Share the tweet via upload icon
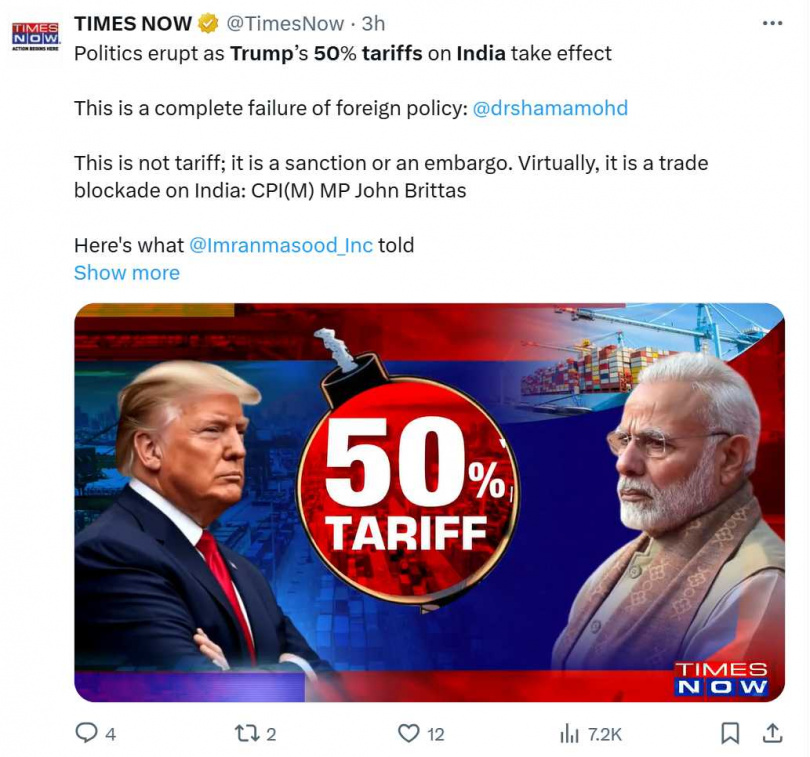This screenshot has height=757, width=810. click(772, 733)
